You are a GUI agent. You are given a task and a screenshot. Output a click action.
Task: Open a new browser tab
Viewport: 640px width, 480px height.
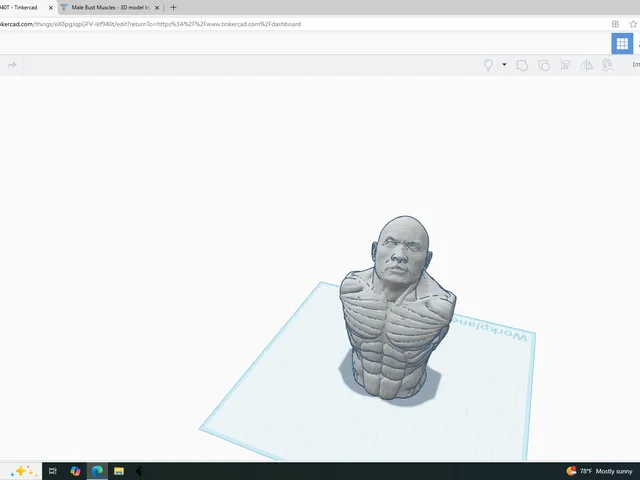pos(173,7)
